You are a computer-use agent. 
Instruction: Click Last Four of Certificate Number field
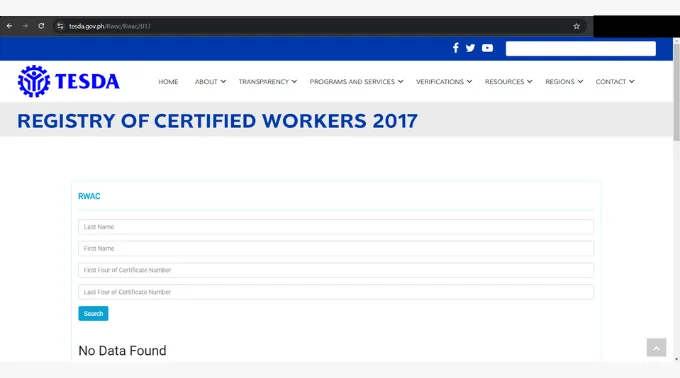point(336,292)
